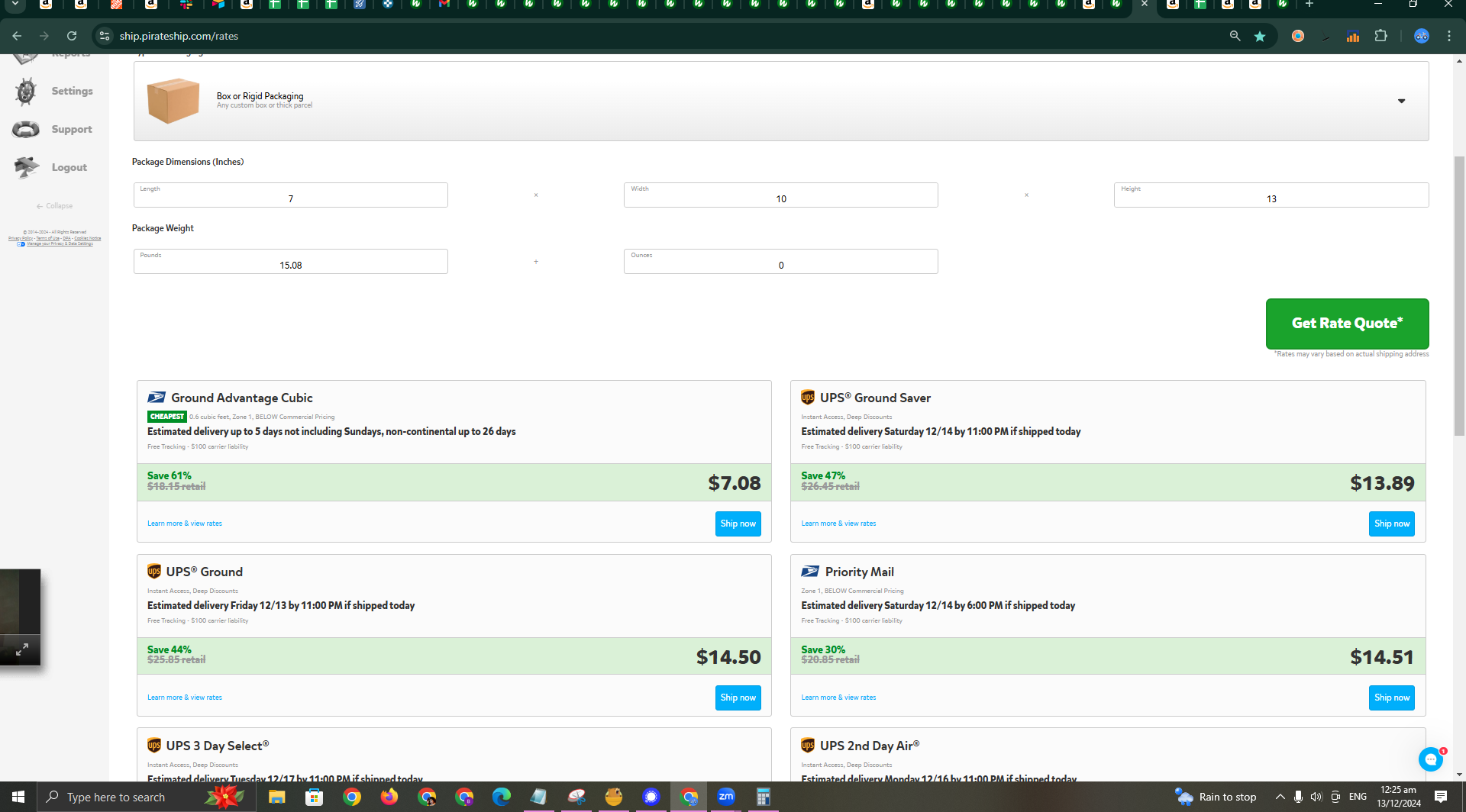Expand the picture-in-picture video overlay

[22, 649]
